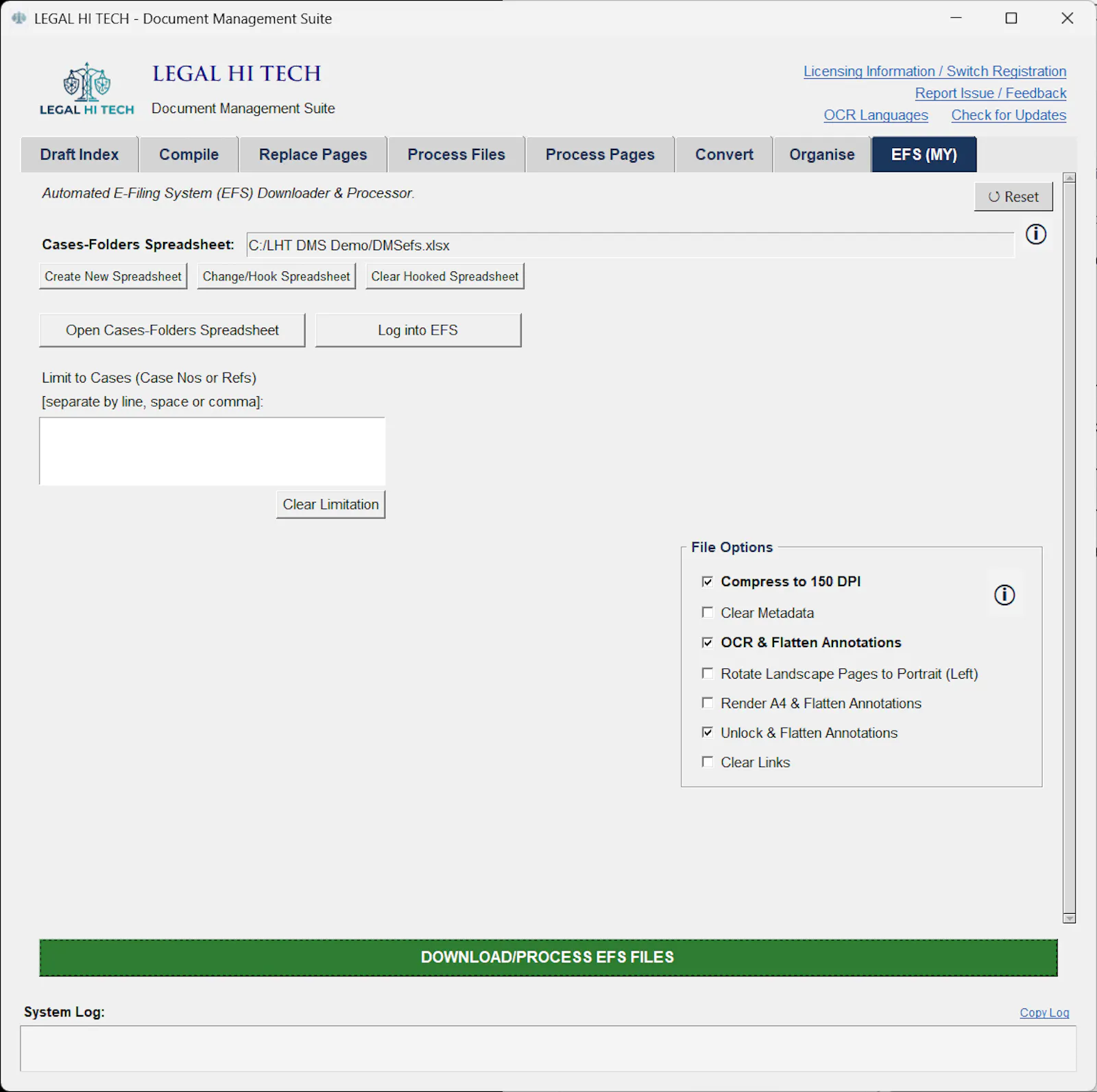Viewport: 1097px width, 1092px height.
Task: Click the Legal Hi Tech logo
Action: pos(87,89)
